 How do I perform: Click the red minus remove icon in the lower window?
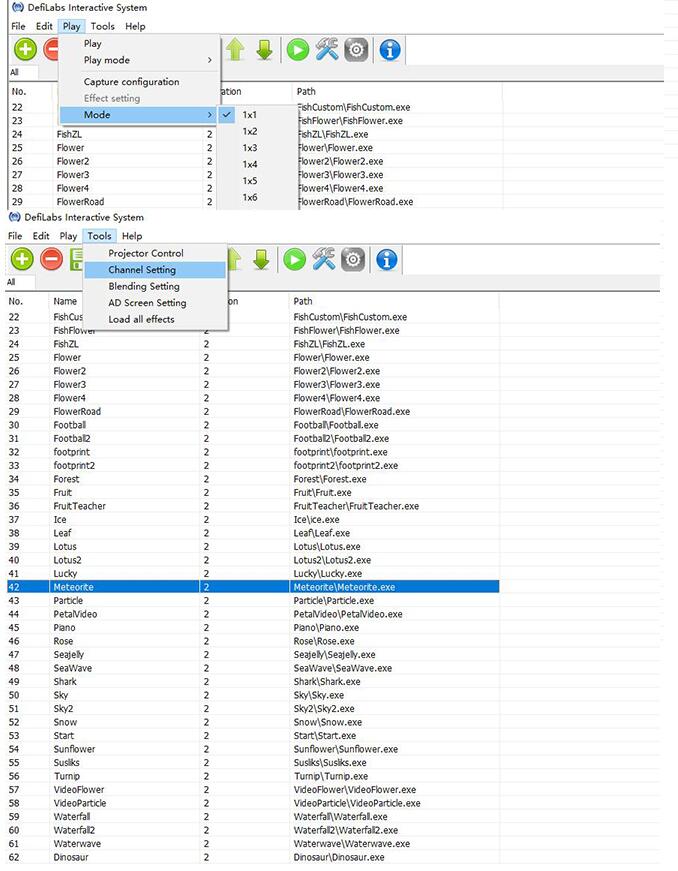51,260
